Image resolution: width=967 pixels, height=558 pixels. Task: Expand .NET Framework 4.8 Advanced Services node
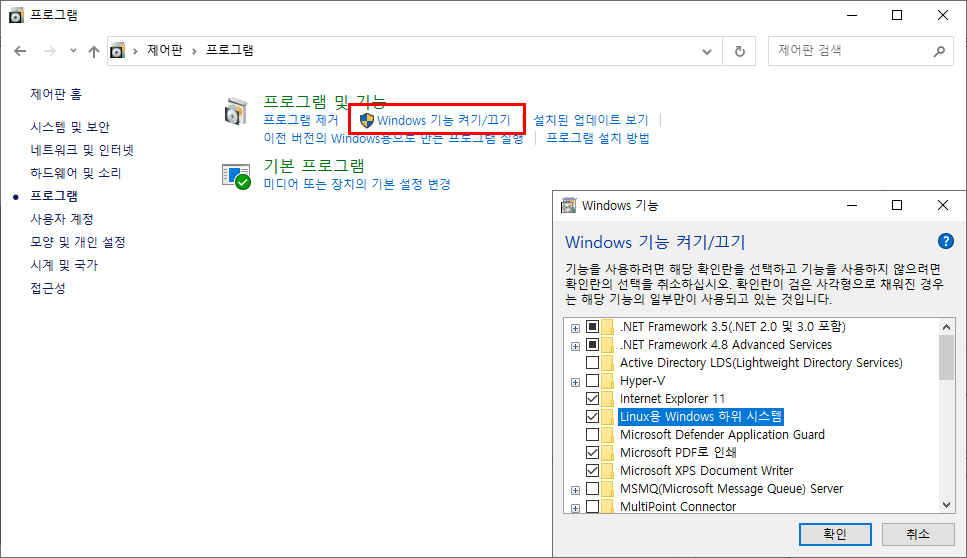coord(575,346)
